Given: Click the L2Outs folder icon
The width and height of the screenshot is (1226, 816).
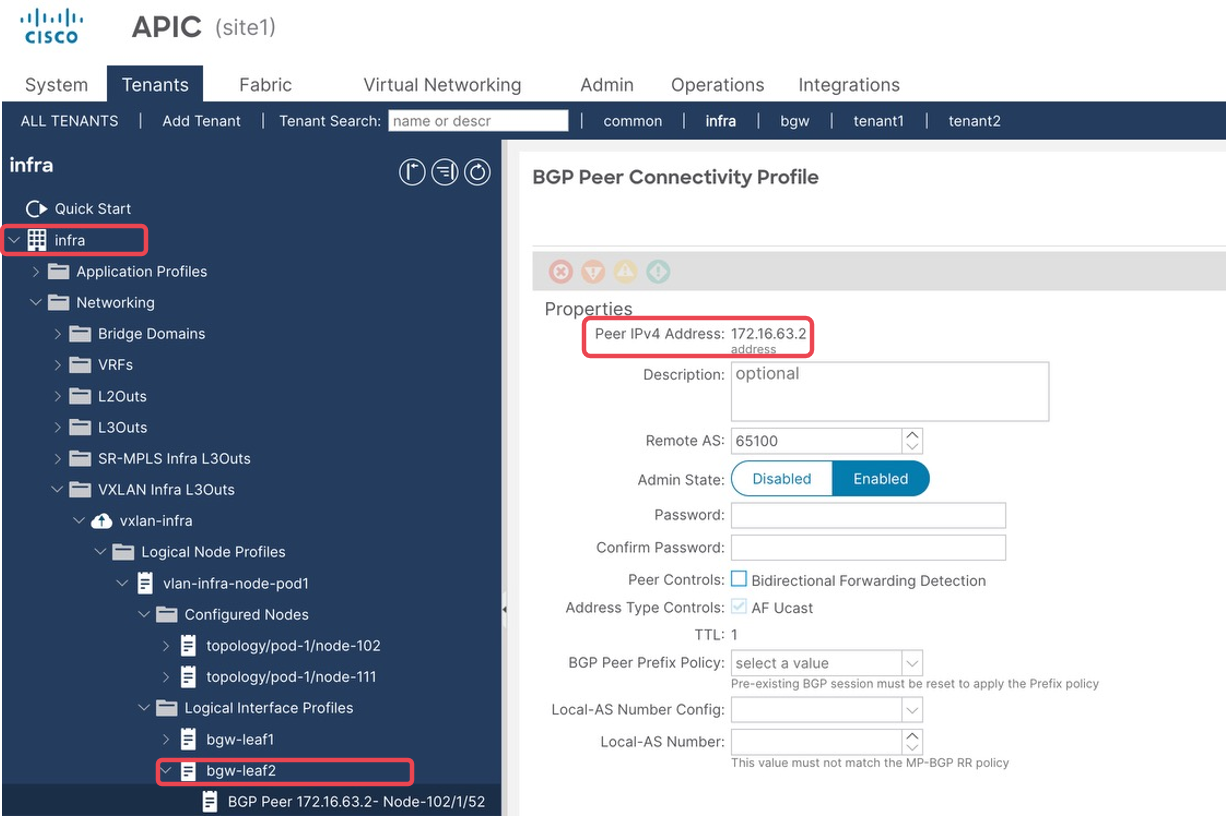Looking at the screenshot, I should tap(80, 396).
